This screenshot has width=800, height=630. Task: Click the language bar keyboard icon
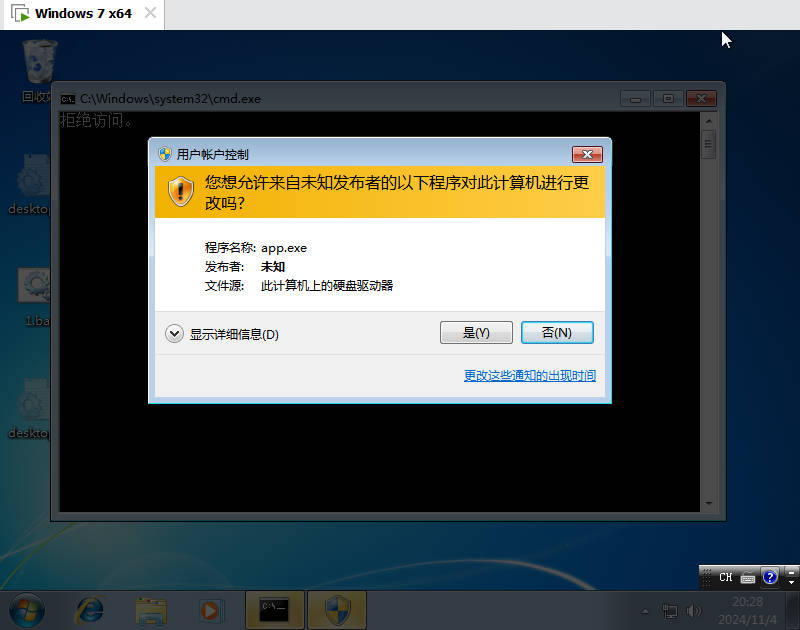[748, 578]
